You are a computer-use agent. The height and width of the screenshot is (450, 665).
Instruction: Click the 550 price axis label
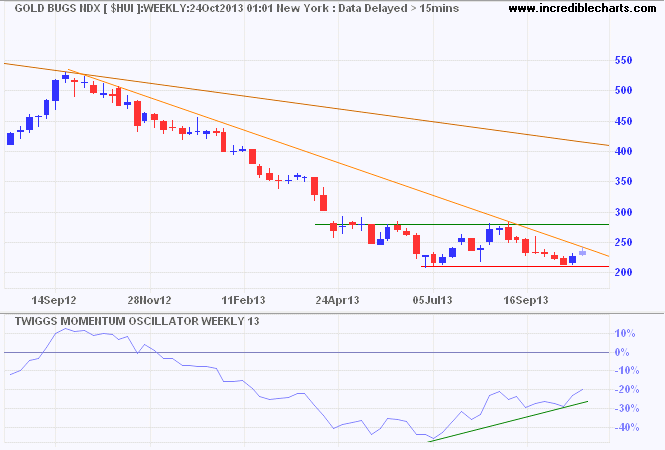click(623, 60)
